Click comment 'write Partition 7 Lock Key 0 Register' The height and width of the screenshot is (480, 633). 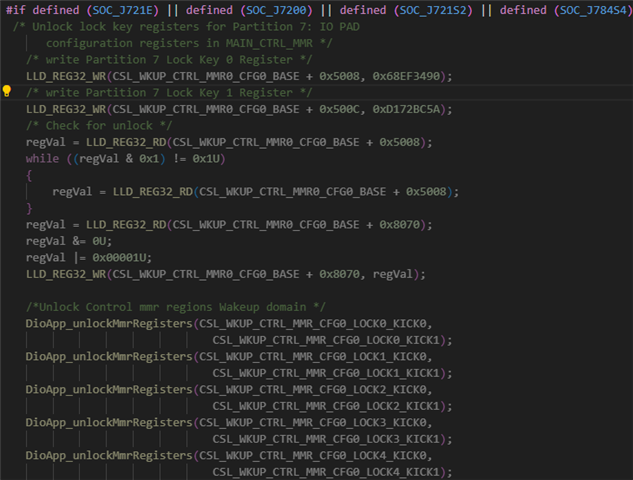(169, 60)
